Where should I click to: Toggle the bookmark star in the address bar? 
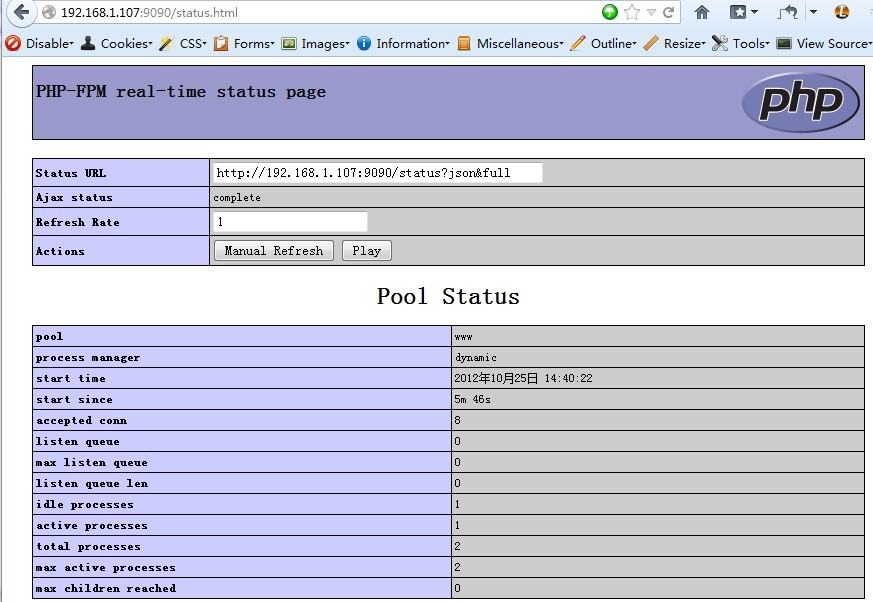coord(631,12)
